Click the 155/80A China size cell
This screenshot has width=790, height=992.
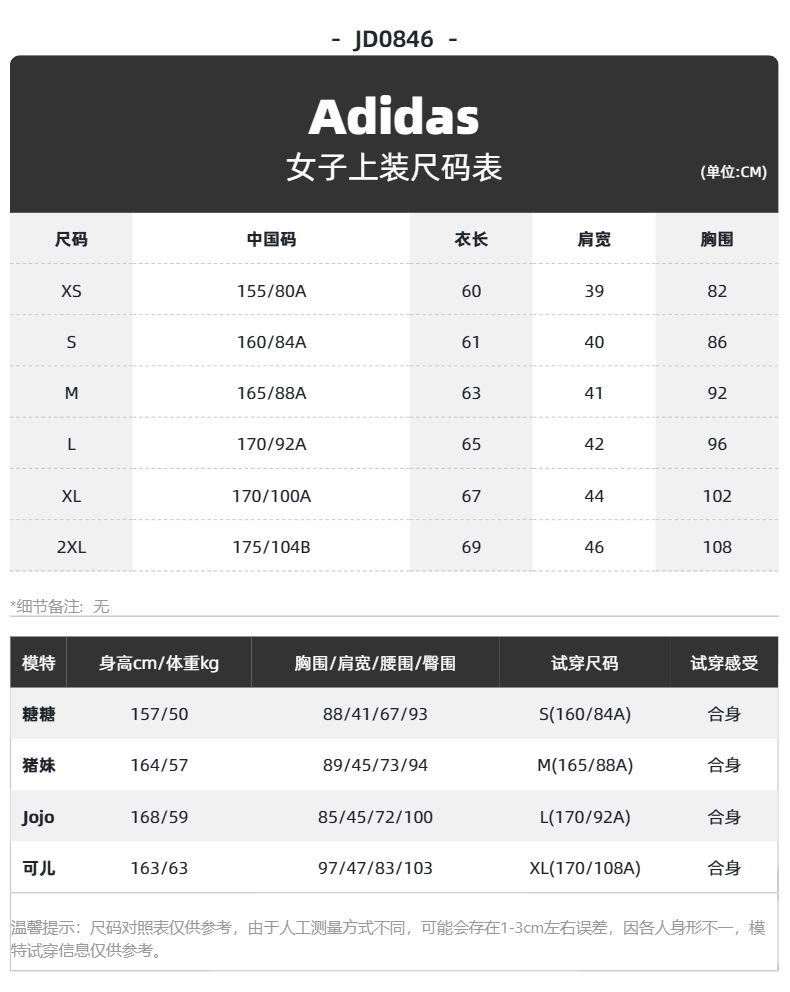tap(271, 291)
